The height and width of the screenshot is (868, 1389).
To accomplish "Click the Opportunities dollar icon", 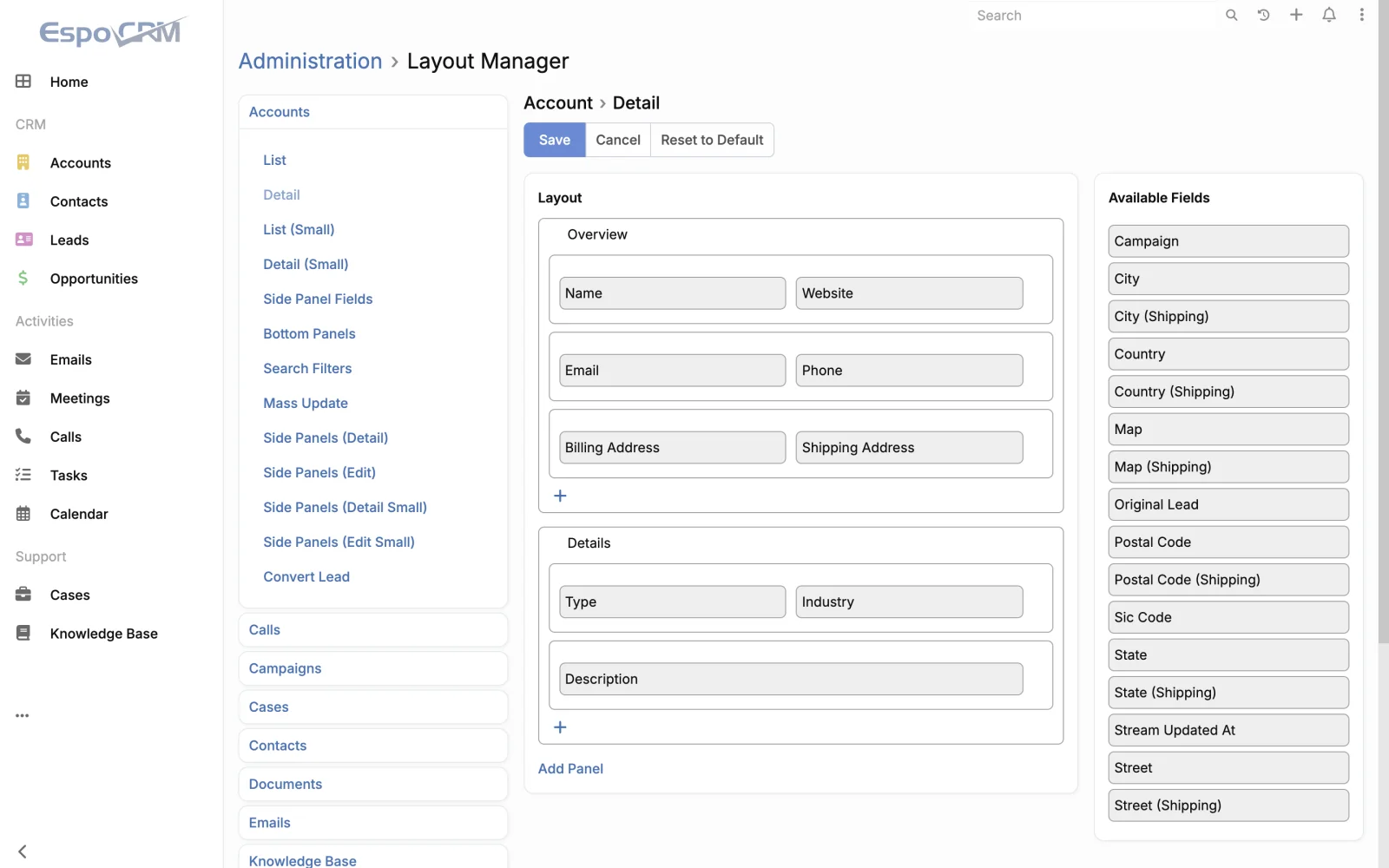I will pos(23,278).
